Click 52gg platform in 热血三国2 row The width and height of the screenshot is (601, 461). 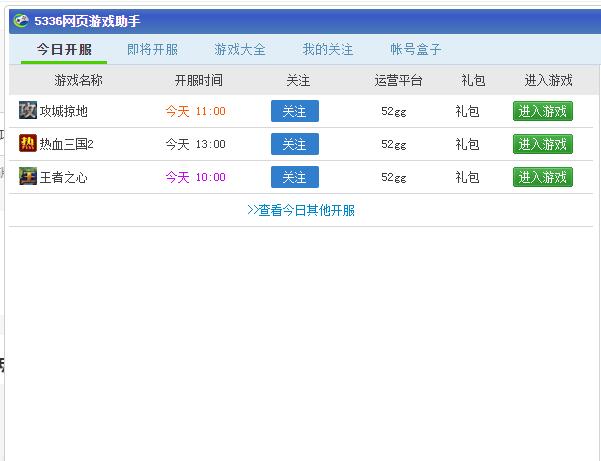click(394, 144)
